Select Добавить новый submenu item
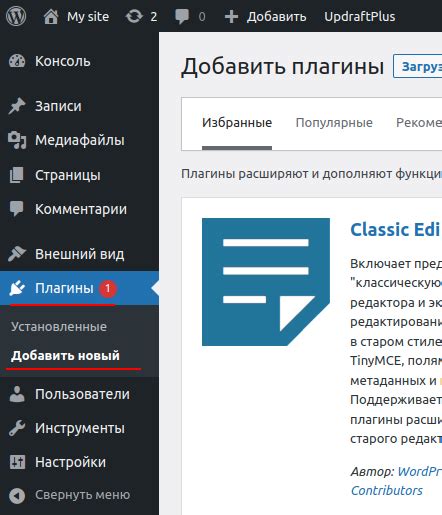This screenshot has height=515, width=442. point(65,356)
